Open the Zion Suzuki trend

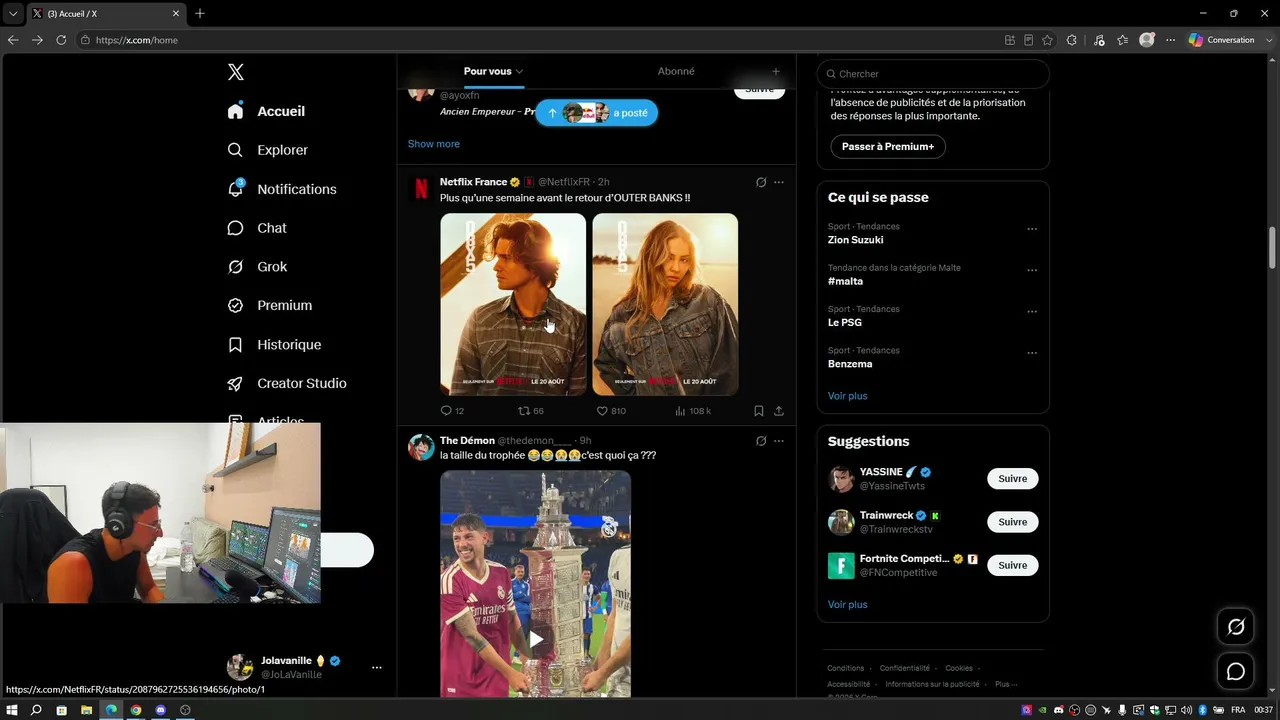856,240
